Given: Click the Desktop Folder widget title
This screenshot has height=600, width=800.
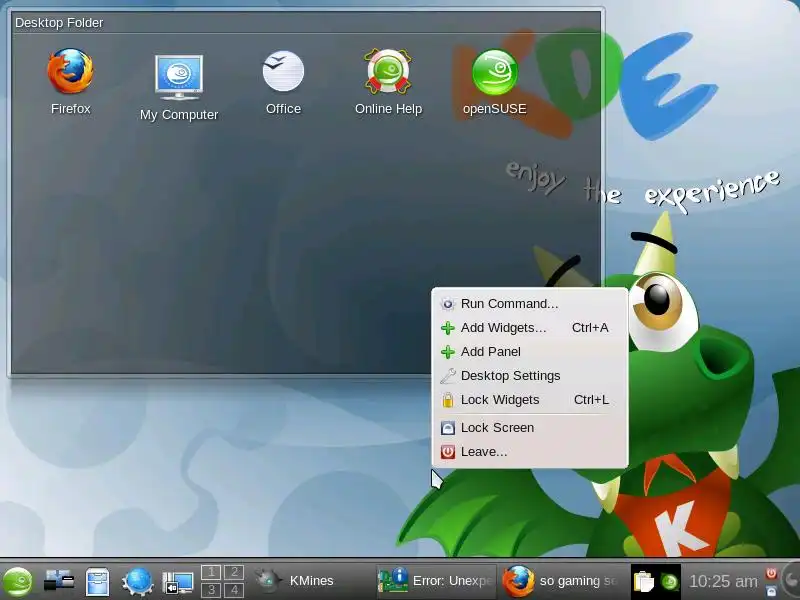Looking at the screenshot, I should coord(59,23).
